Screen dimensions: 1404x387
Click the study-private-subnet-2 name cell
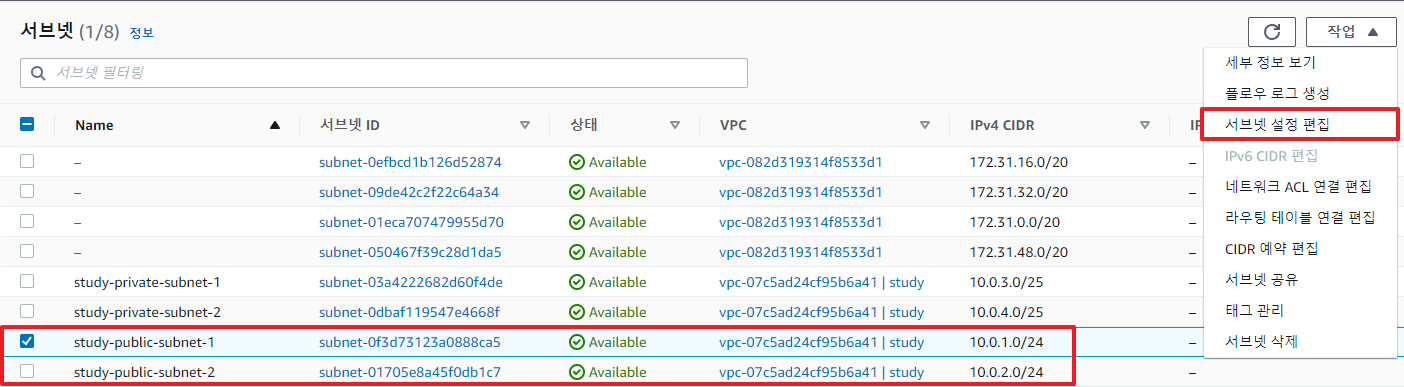[147, 312]
